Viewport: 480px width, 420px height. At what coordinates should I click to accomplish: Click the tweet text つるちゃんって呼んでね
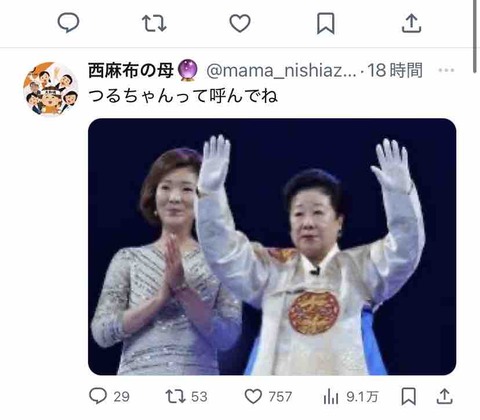pos(183,96)
